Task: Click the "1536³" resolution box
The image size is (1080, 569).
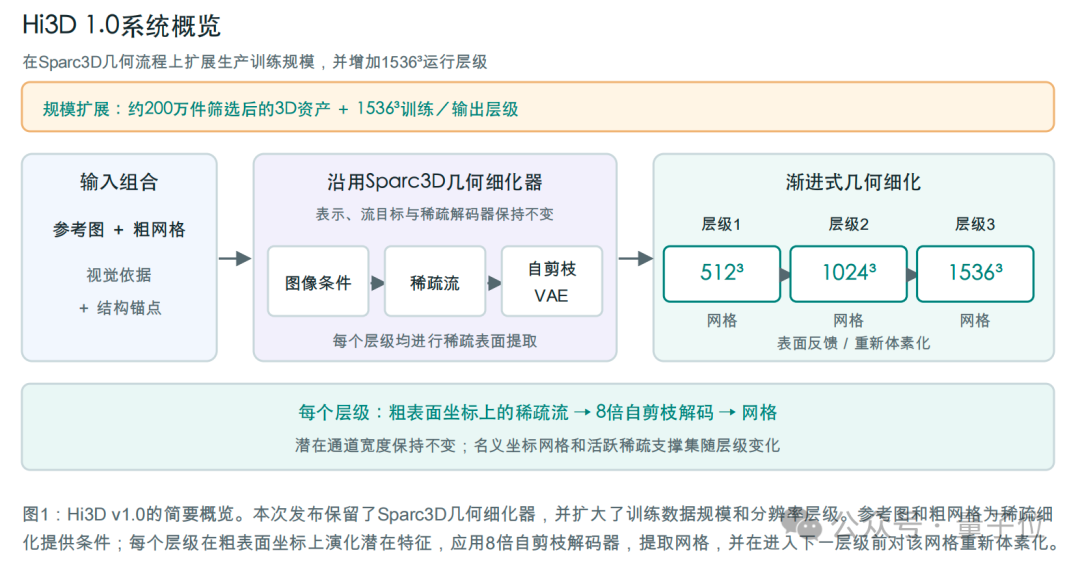Action: (975, 273)
